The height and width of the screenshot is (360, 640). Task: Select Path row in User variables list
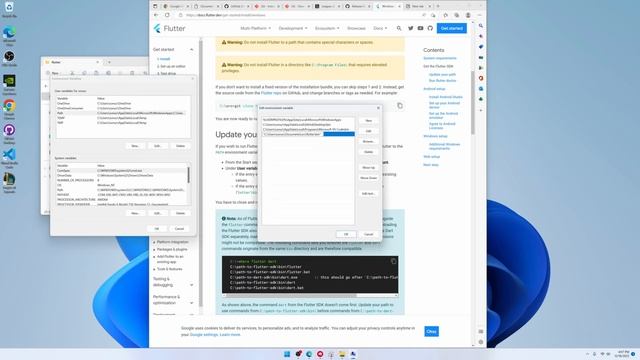pyautogui.click(x=121, y=113)
